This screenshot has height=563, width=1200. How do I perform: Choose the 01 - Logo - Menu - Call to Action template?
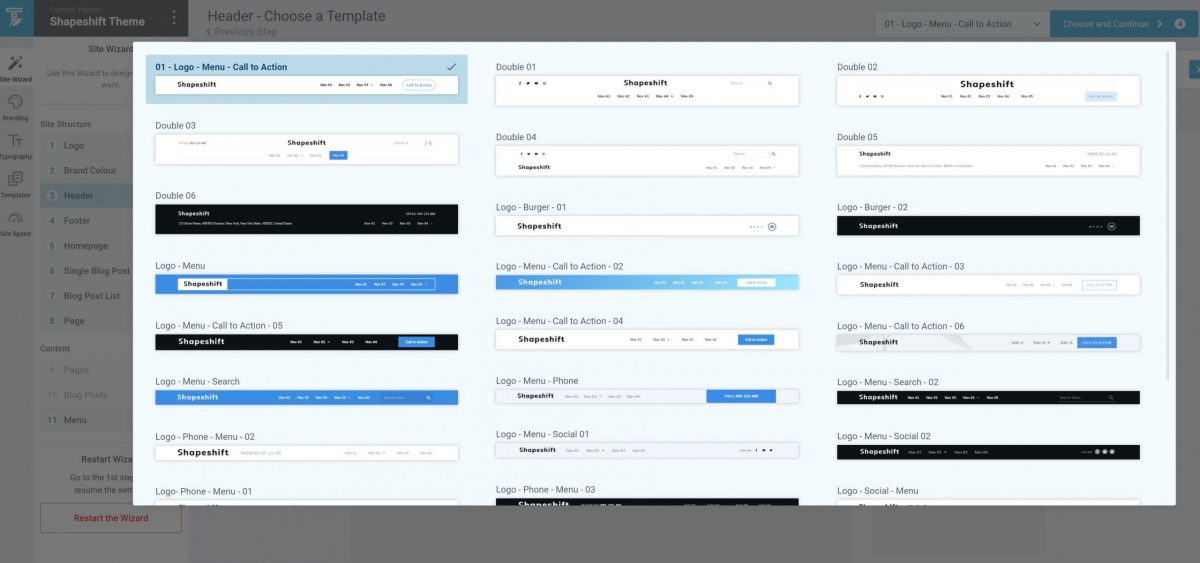click(x=307, y=79)
